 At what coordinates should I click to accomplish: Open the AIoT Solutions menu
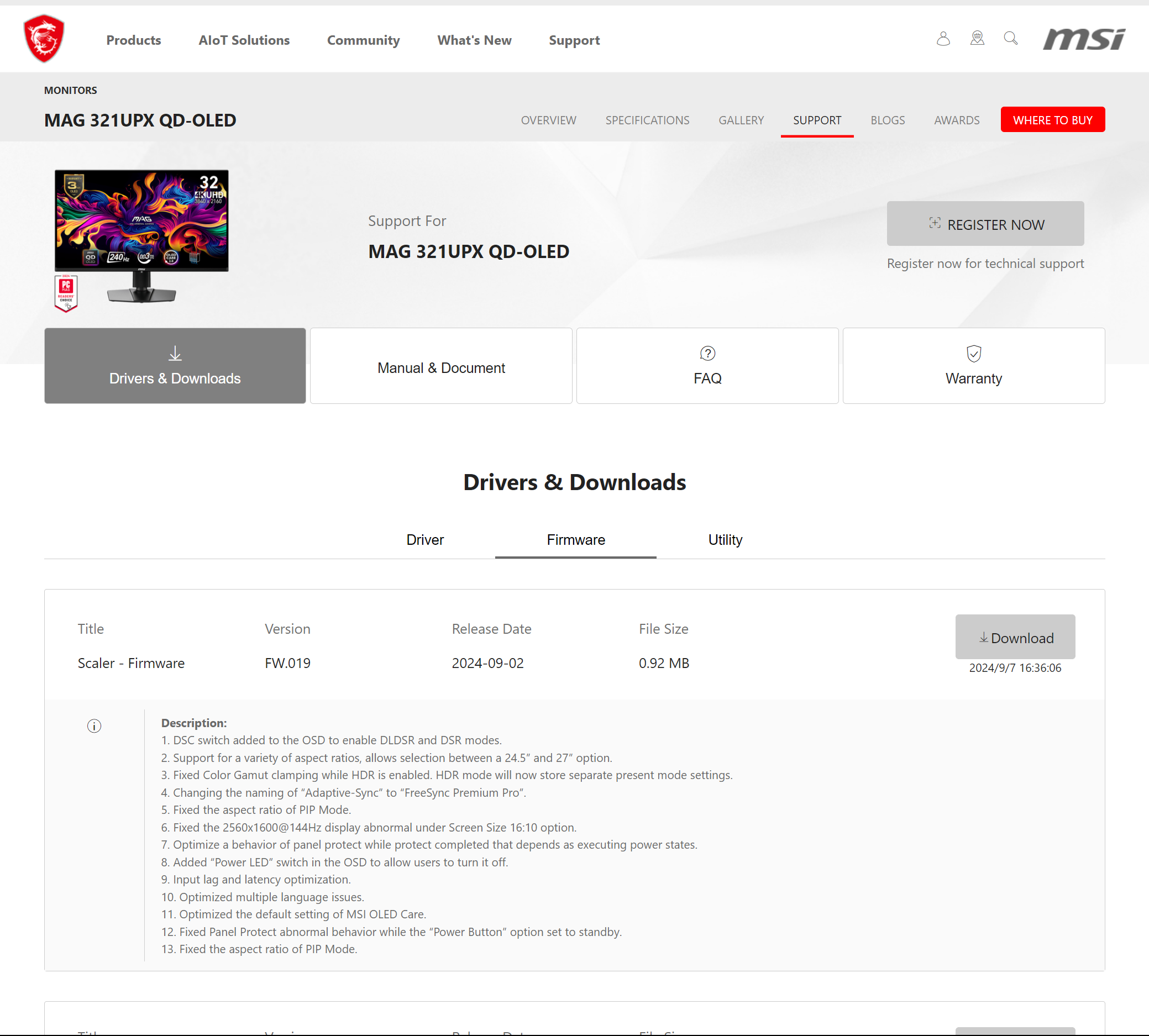pos(244,40)
